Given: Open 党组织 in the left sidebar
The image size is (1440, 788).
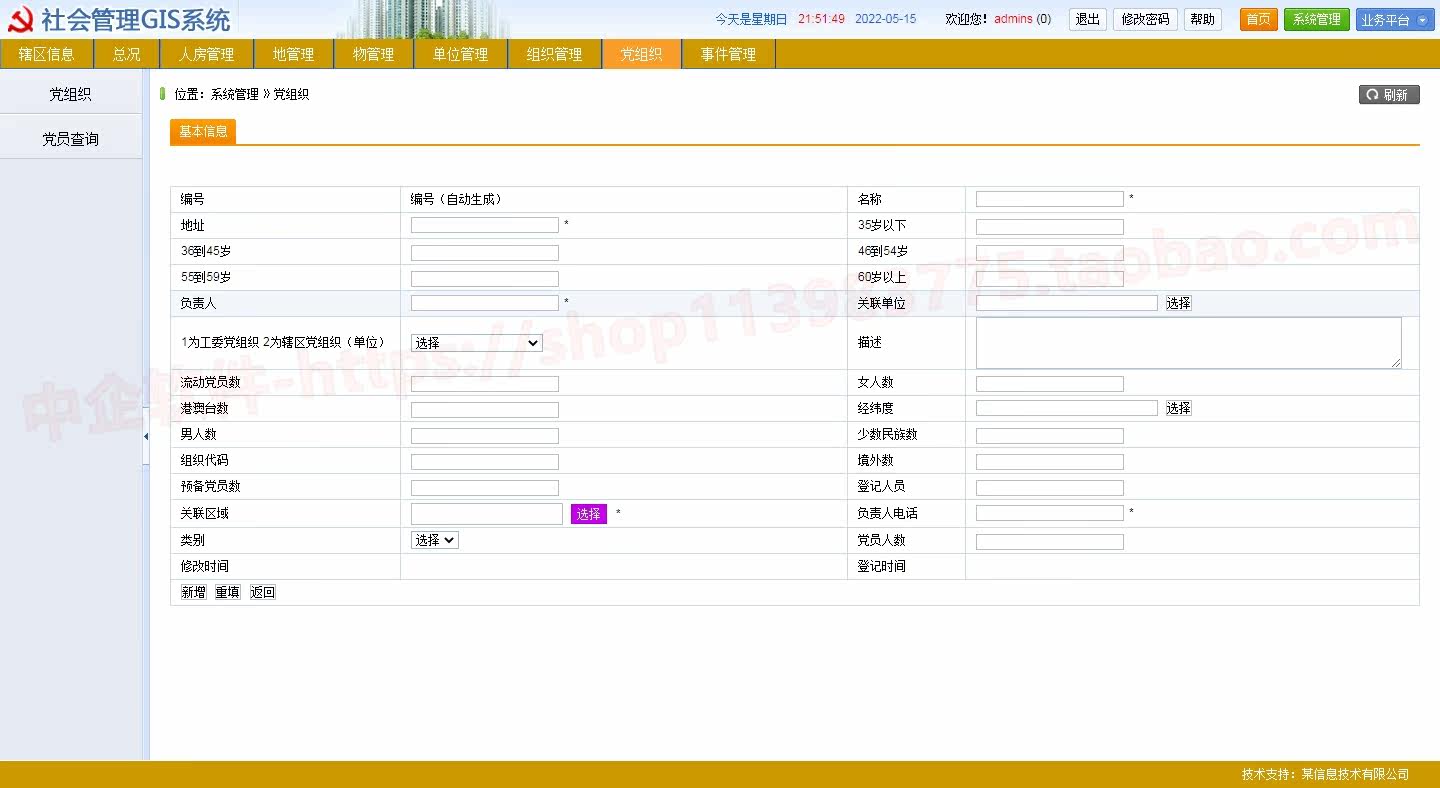Looking at the screenshot, I should 71,94.
